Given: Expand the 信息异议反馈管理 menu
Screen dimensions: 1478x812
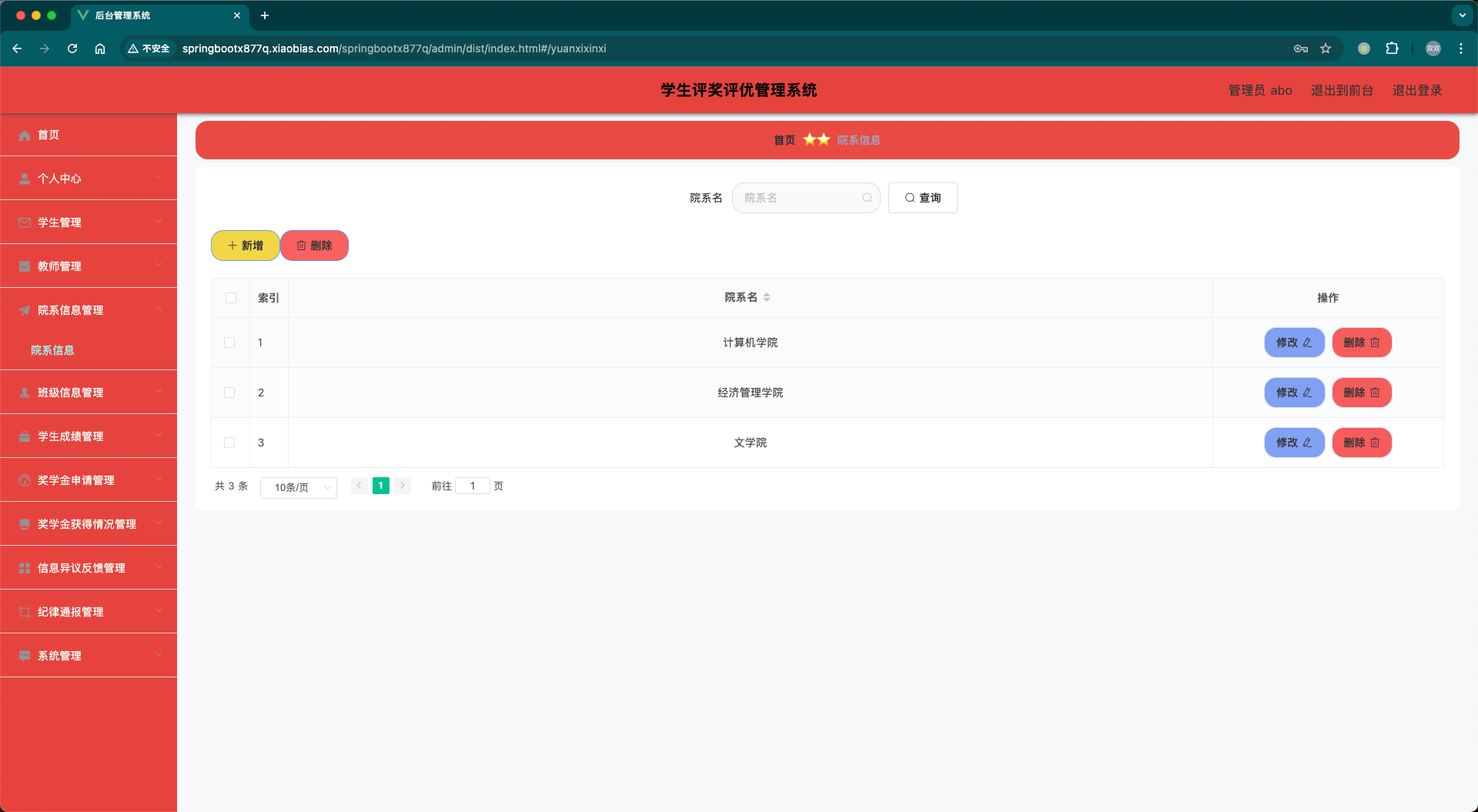Looking at the screenshot, I should click(89, 568).
